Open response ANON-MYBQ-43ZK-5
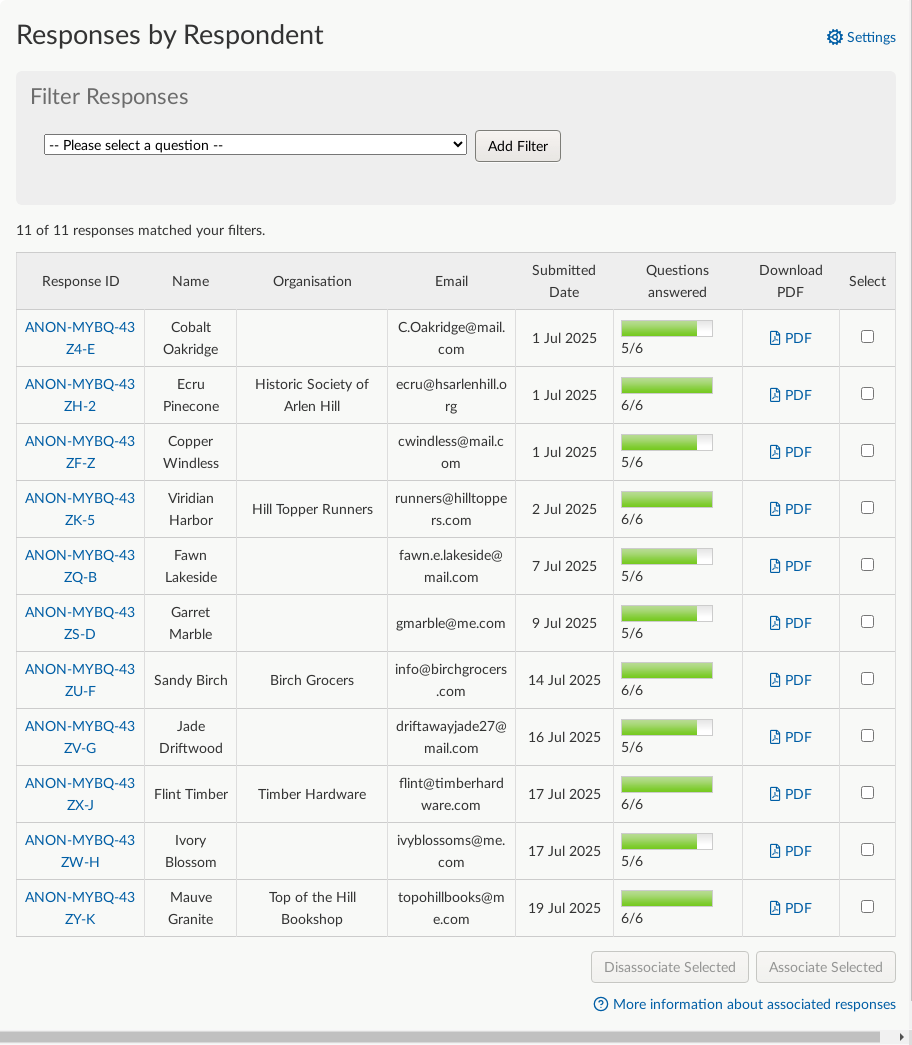 pyautogui.click(x=80, y=509)
